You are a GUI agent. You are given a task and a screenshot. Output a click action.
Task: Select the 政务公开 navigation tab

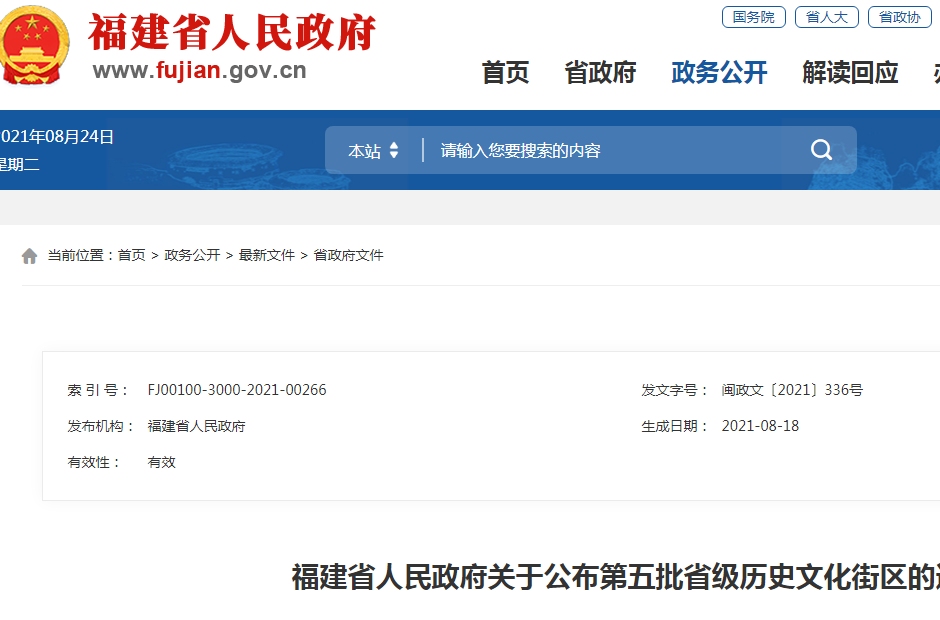[719, 73]
